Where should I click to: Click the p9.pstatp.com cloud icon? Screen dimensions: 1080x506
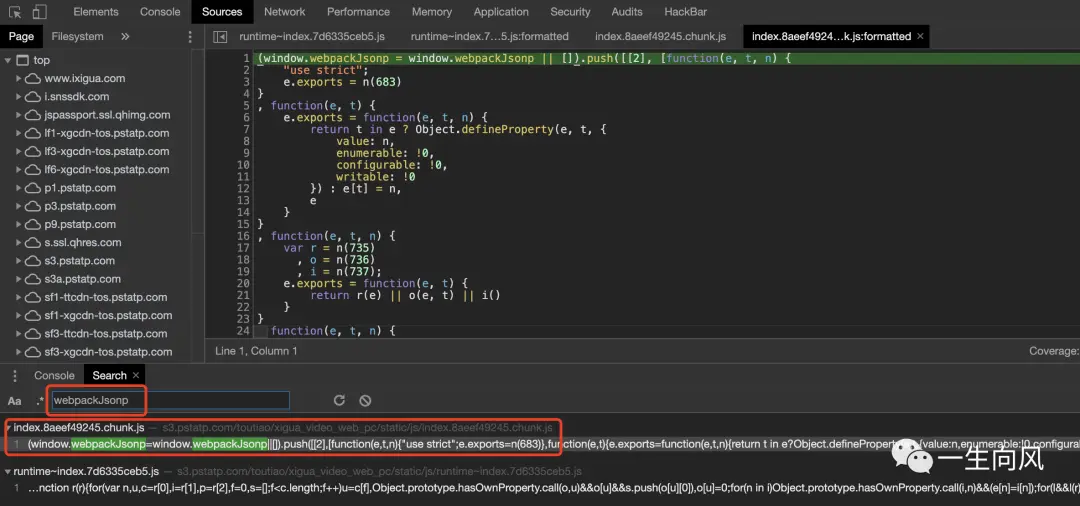coord(32,224)
